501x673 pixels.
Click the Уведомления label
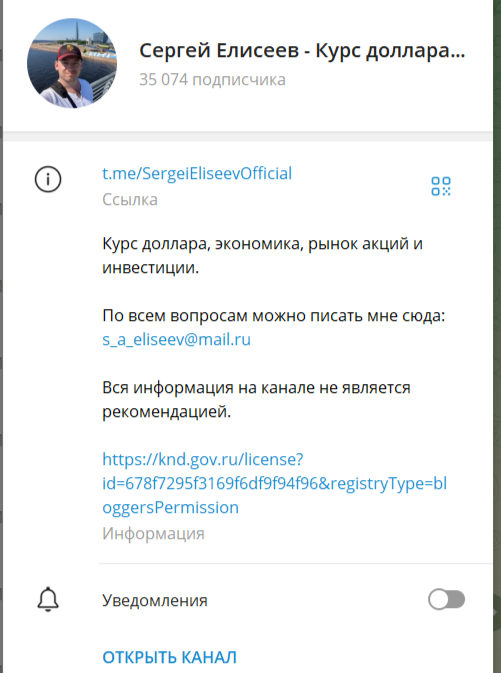coord(155,600)
